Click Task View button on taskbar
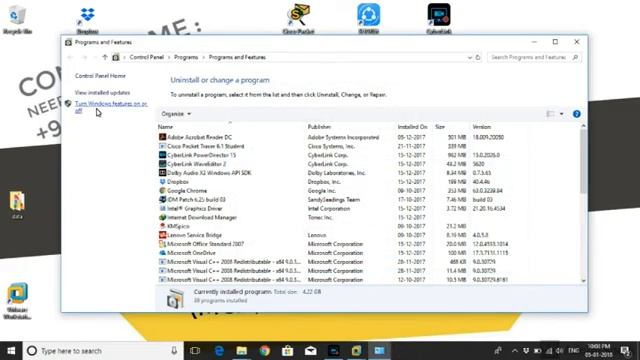 [195, 351]
